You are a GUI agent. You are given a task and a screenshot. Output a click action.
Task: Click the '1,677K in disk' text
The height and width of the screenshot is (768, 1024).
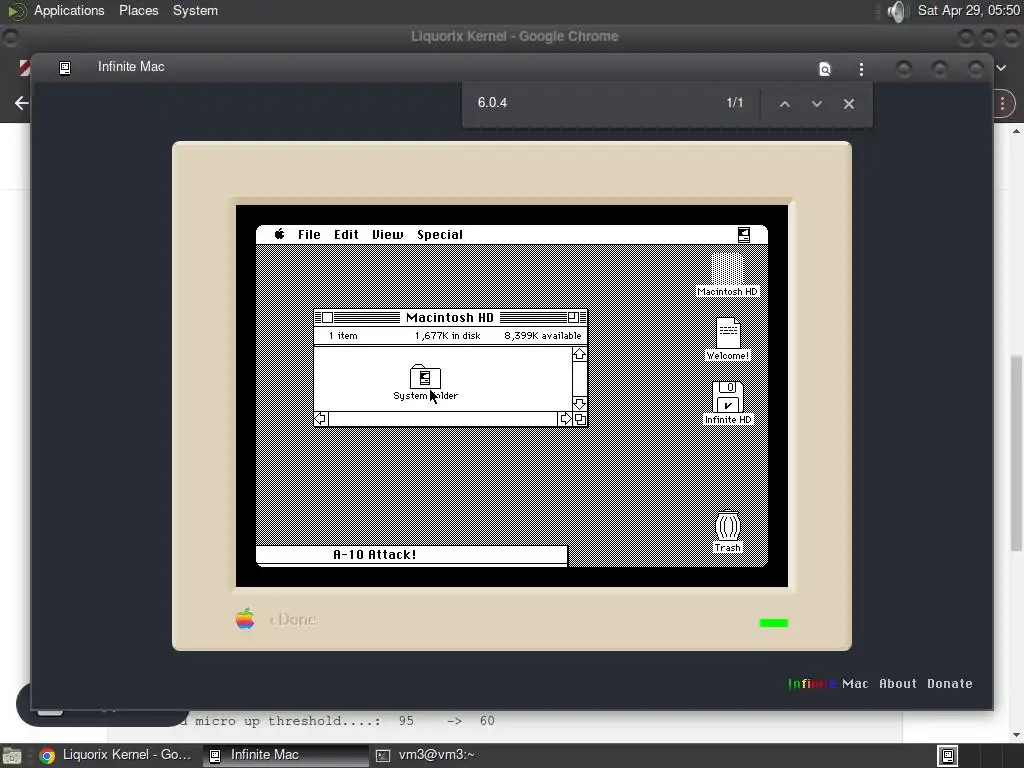click(447, 336)
